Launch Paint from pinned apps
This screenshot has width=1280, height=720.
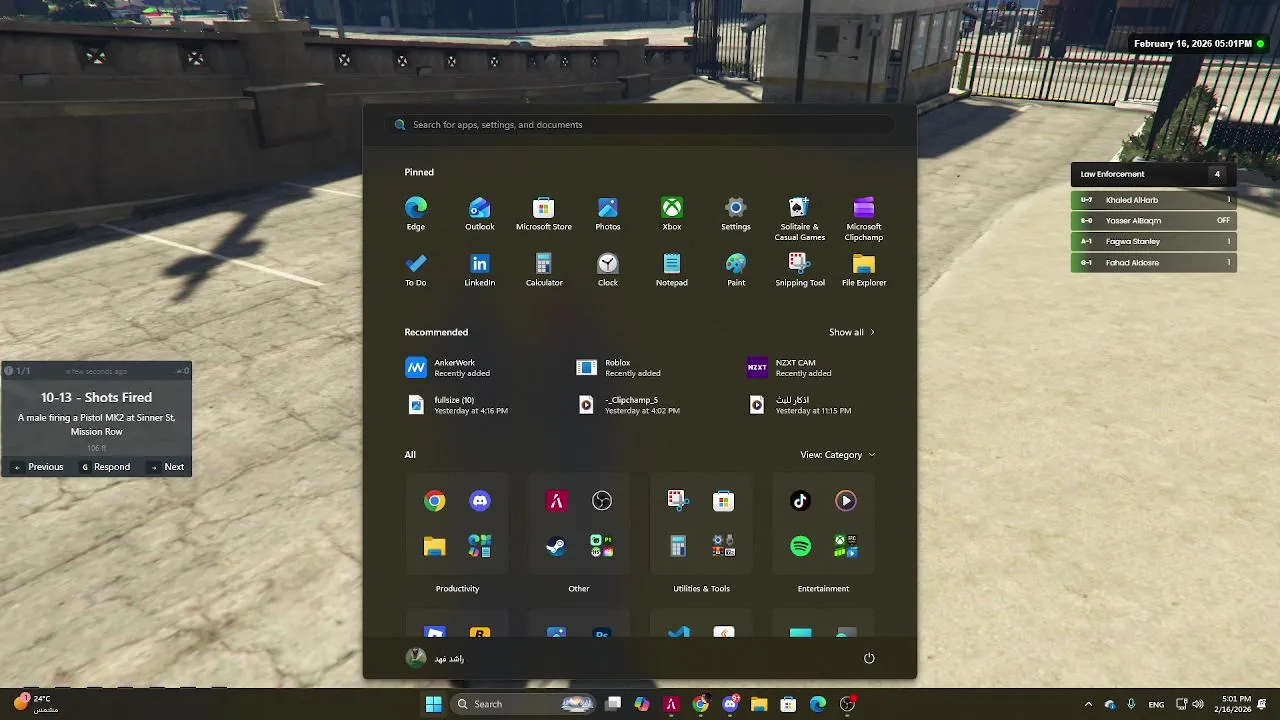pos(736,269)
